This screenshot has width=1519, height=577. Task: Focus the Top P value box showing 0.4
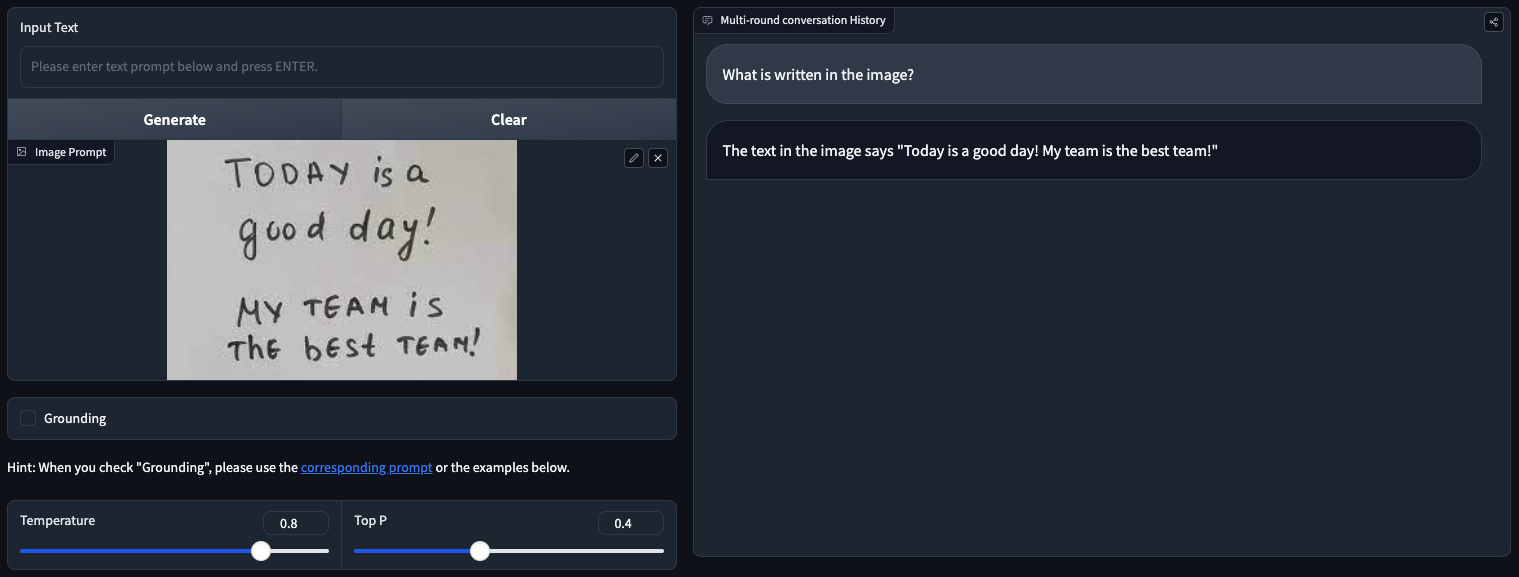[x=630, y=523]
